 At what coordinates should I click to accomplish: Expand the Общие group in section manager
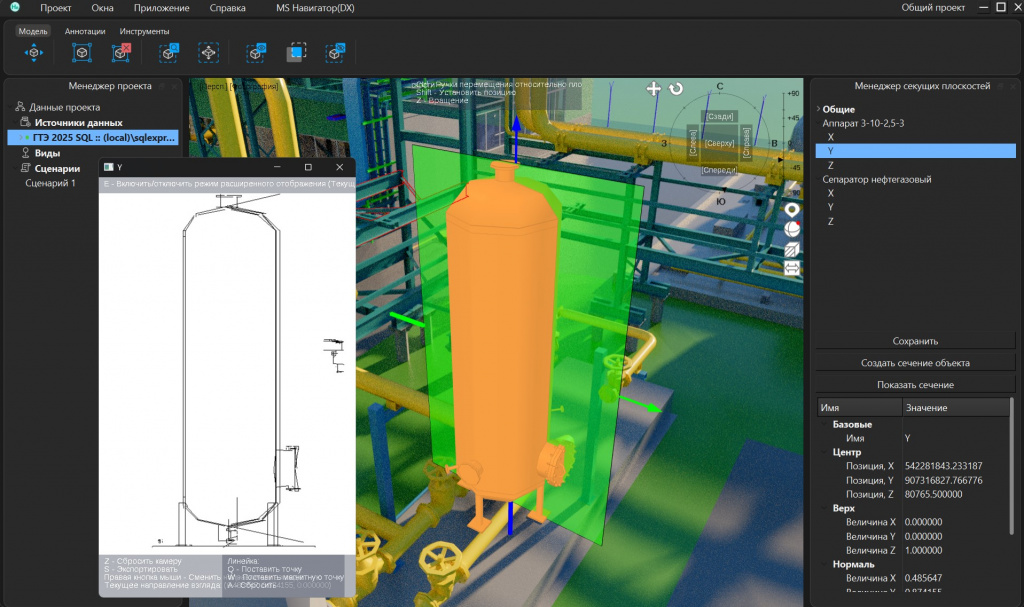818,109
